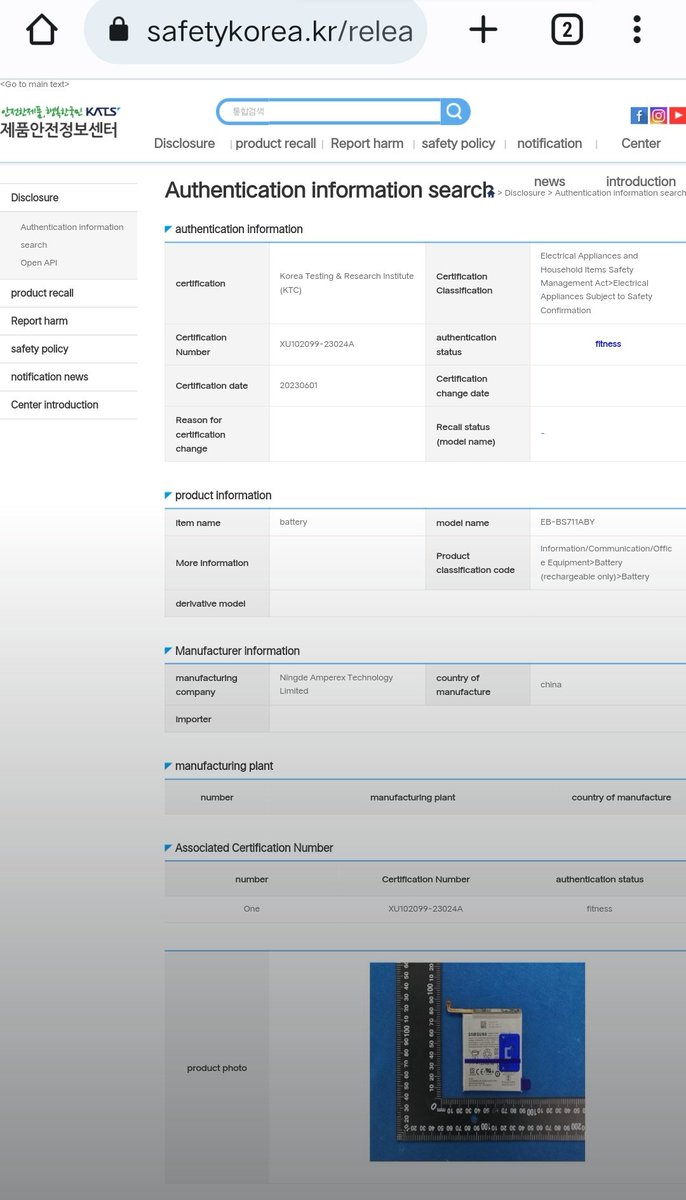Image resolution: width=686 pixels, height=1200 pixels.
Task: Click the row number One in associated table
Action: click(x=251, y=909)
